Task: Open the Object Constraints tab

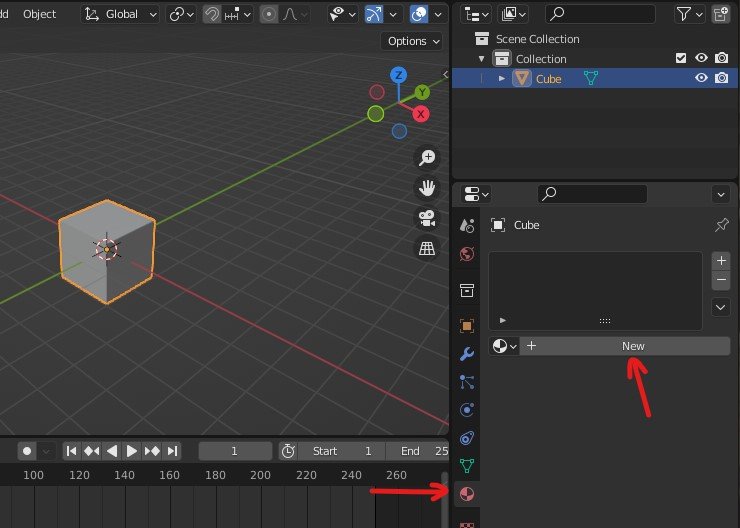Action: (467, 438)
